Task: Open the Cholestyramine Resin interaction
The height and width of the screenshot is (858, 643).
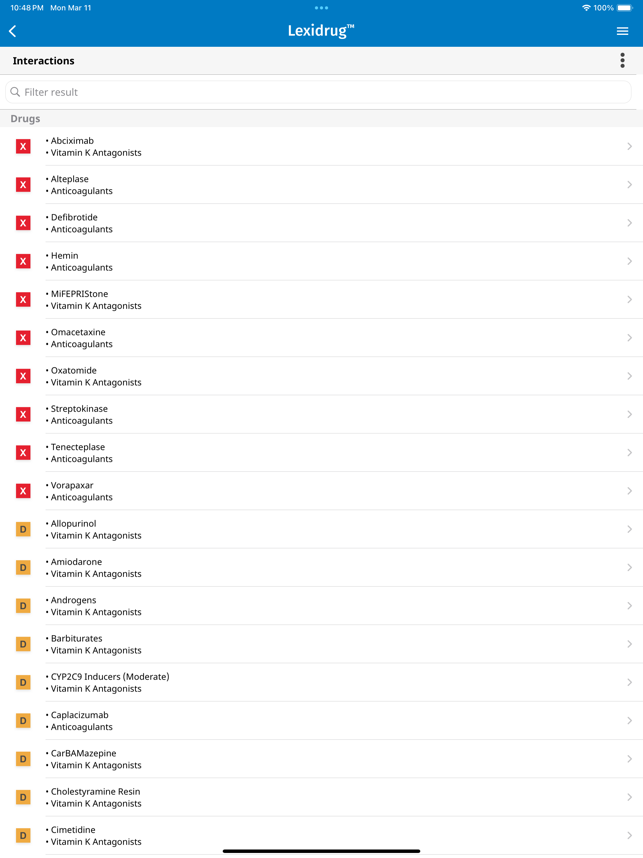Action: pyautogui.click(x=321, y=798)
